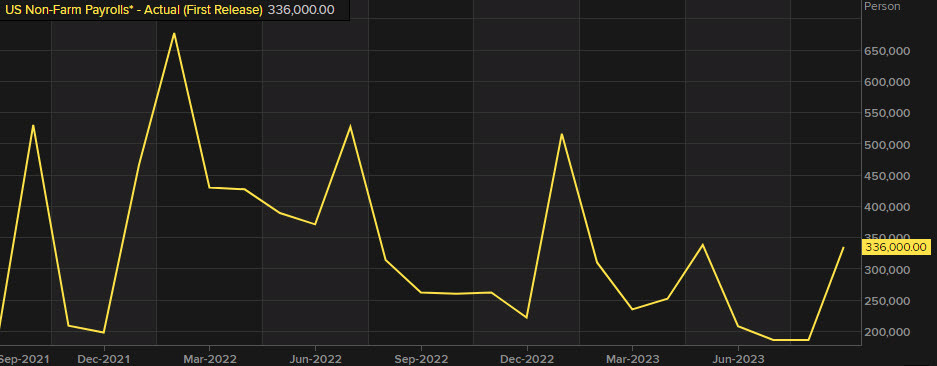Viewport: 937px width, 366px height.
Task: Click the 500,000 y-axis label
Action: [x=887, y=145]
